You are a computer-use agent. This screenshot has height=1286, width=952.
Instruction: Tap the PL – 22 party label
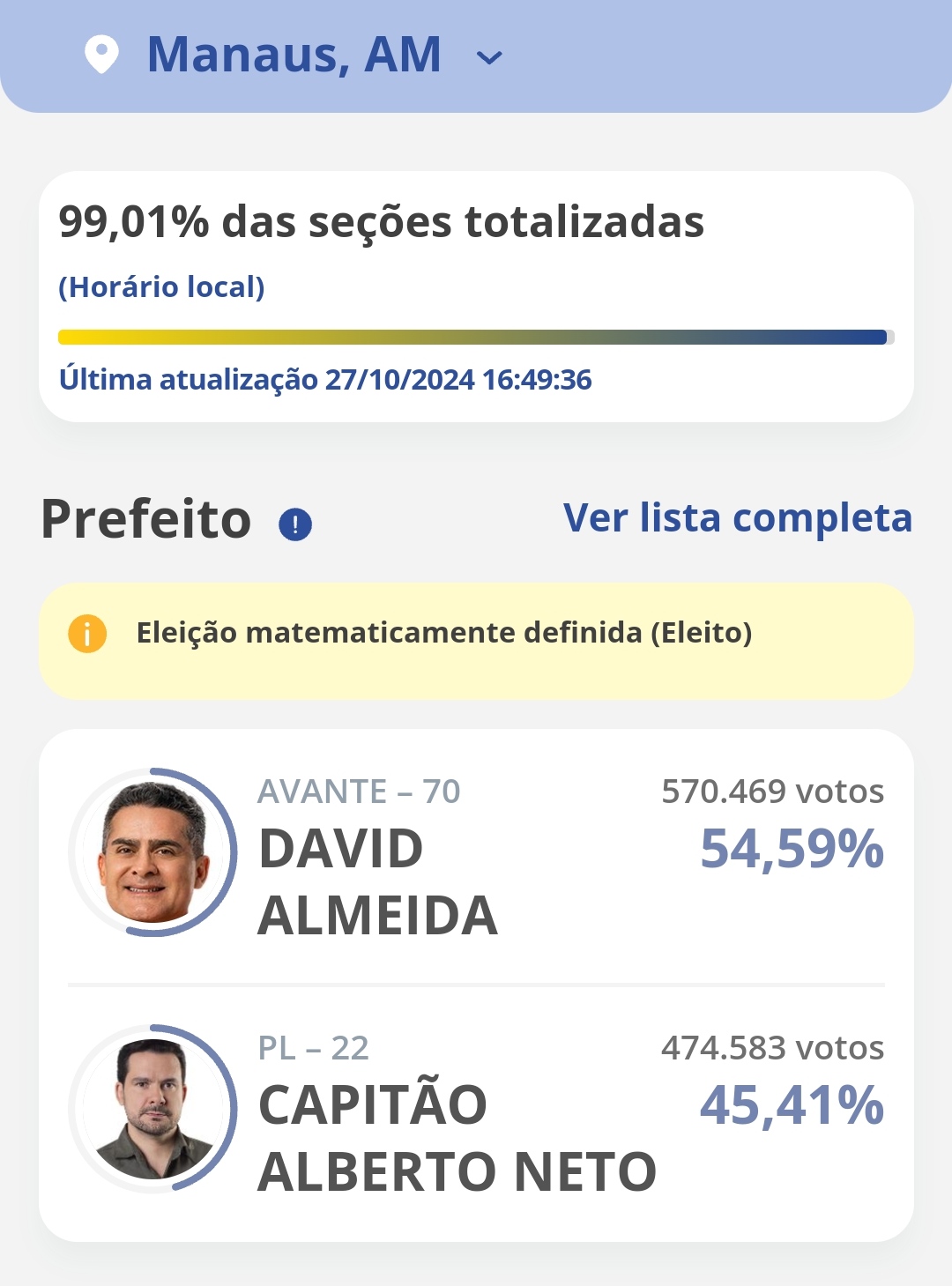coord(313,1048)
